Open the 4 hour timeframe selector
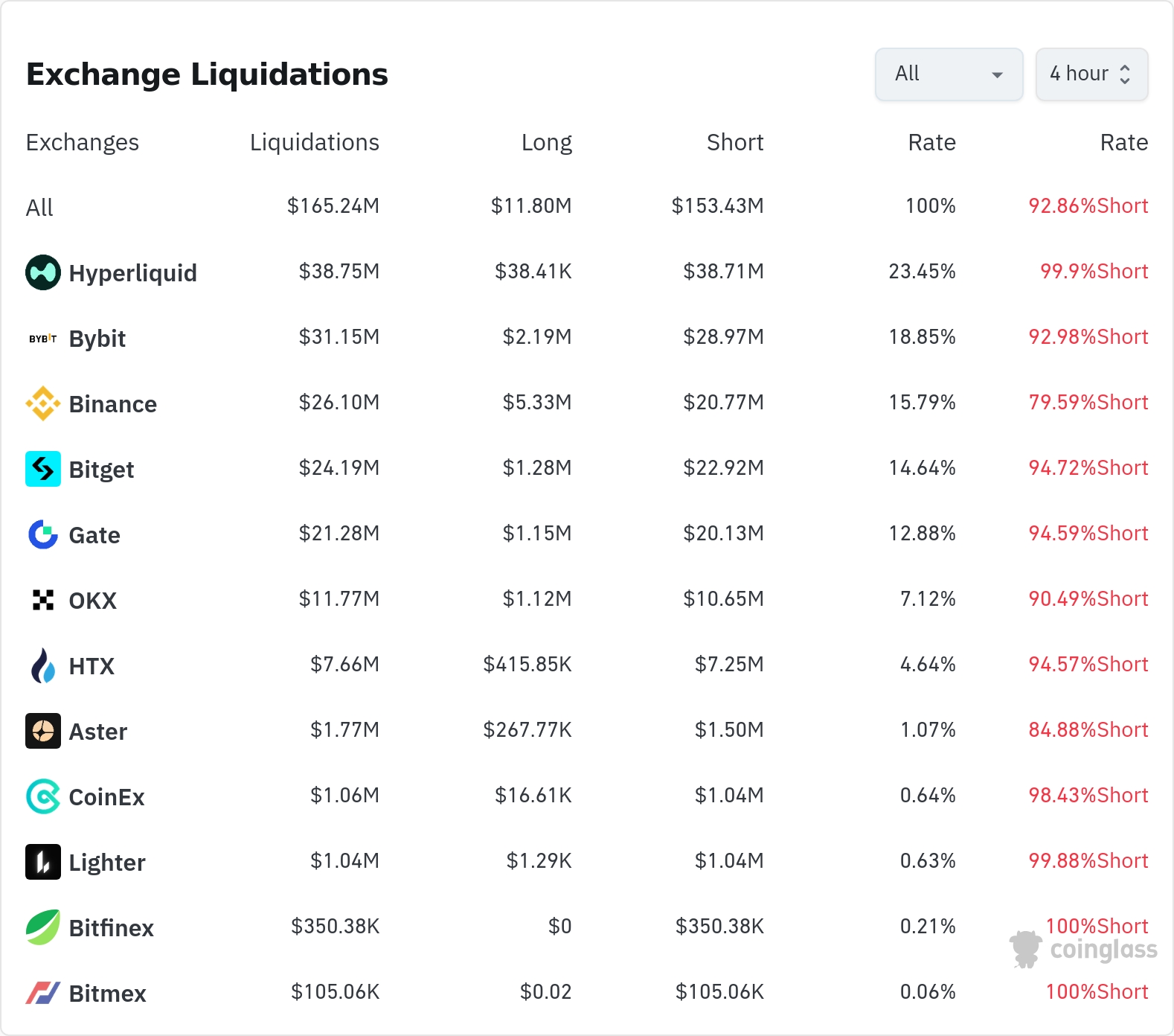 tap(1091, 74)
